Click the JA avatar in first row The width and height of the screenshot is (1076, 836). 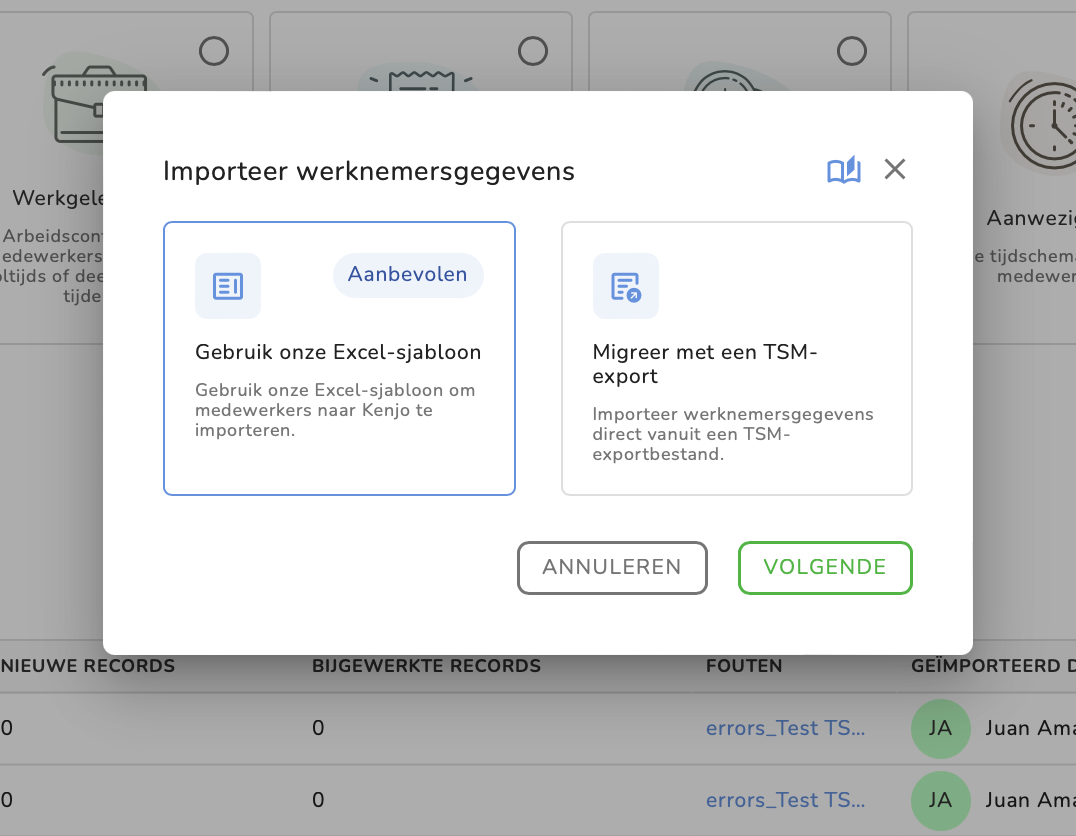click(x=941, y=728)
